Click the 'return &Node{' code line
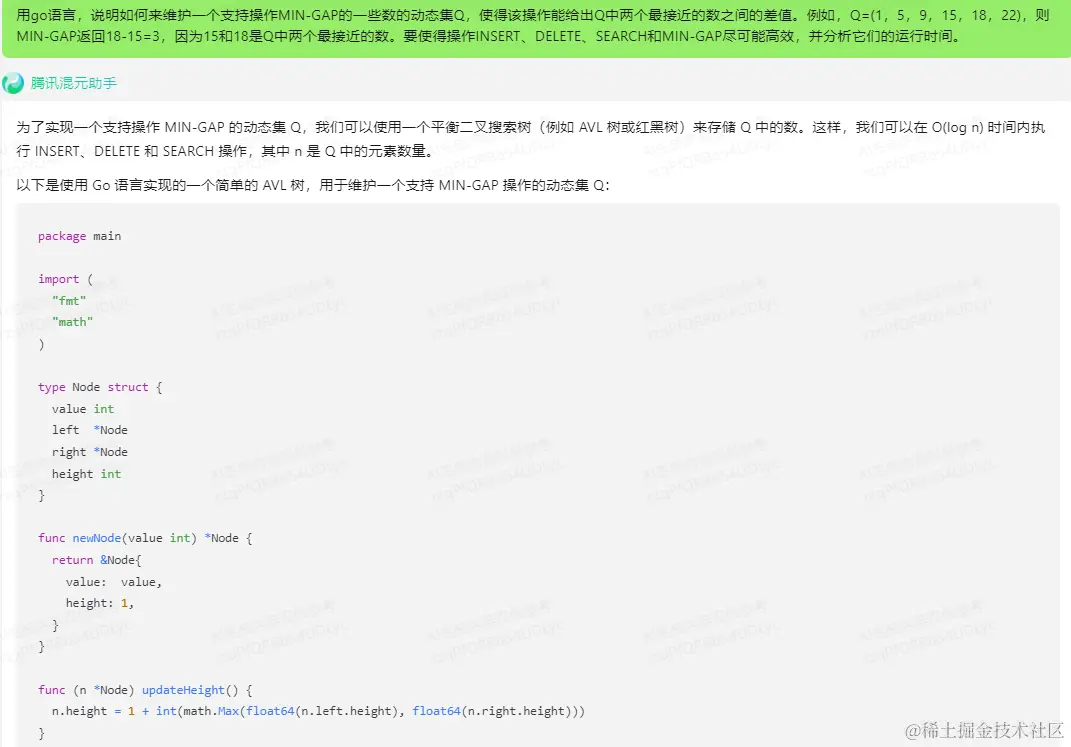 [x=96, y=560]
